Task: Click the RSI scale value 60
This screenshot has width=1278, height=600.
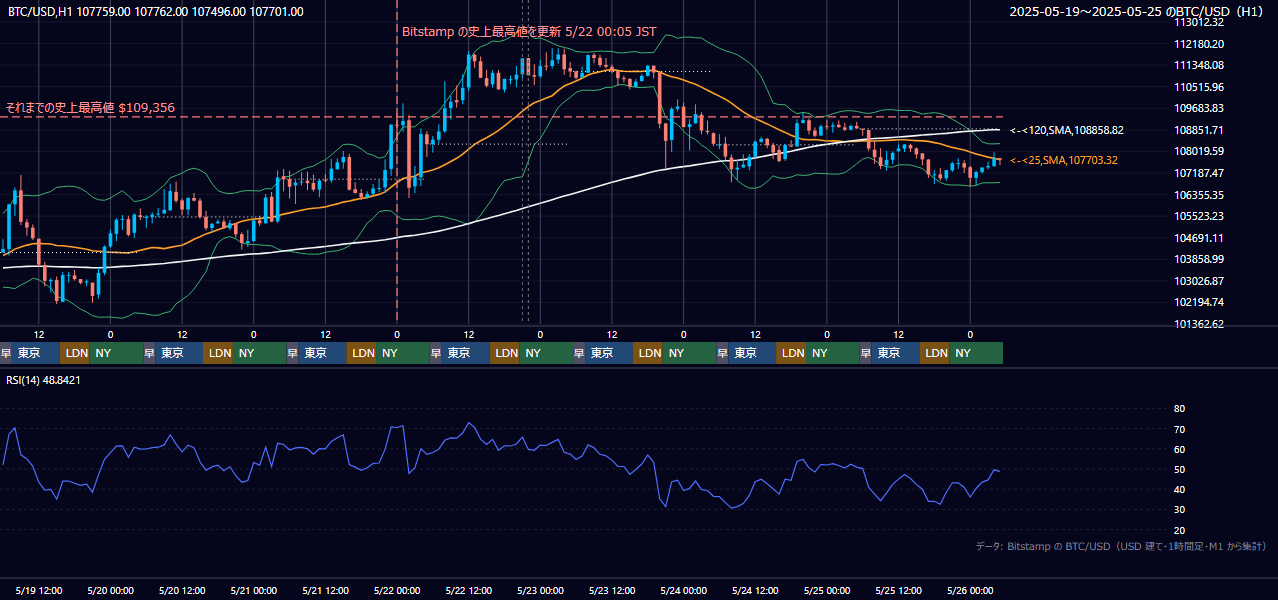Action: 1179,449
